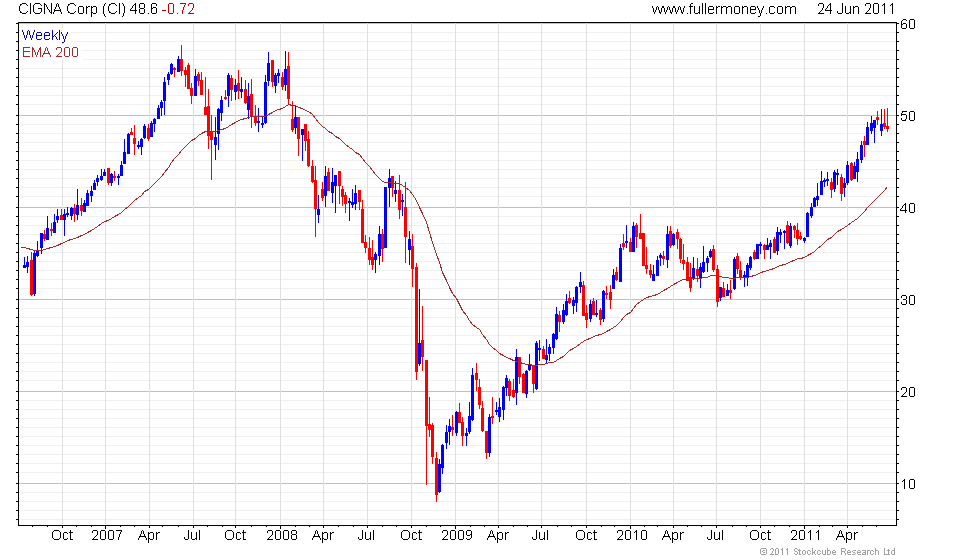980x560 pixels.
Task: Click the 2007 year label on time axis
Action: click(107, 536)
